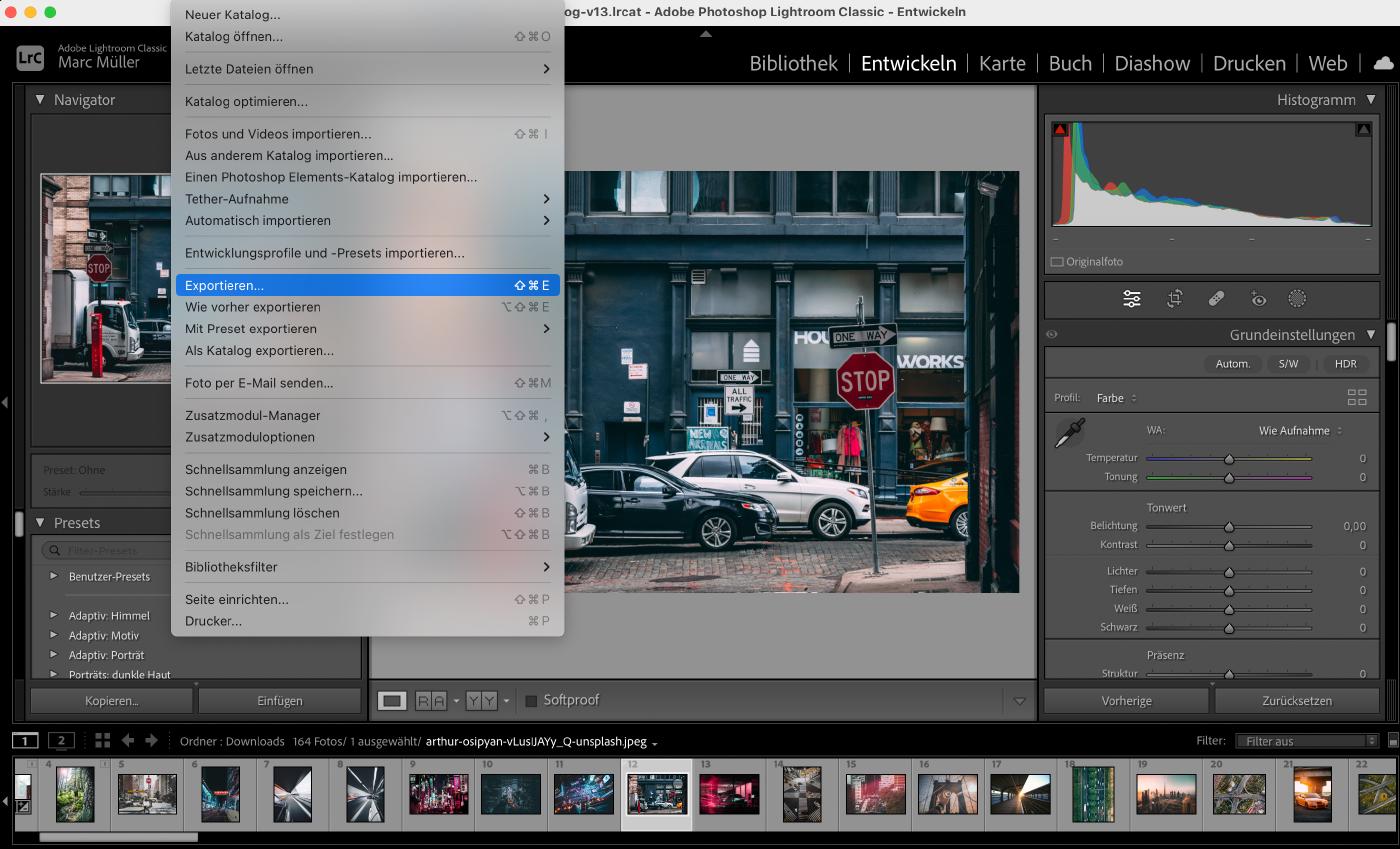Enable Softproof mode
The height and width of the screenshot is (849, 1400).
coord(531,700)
